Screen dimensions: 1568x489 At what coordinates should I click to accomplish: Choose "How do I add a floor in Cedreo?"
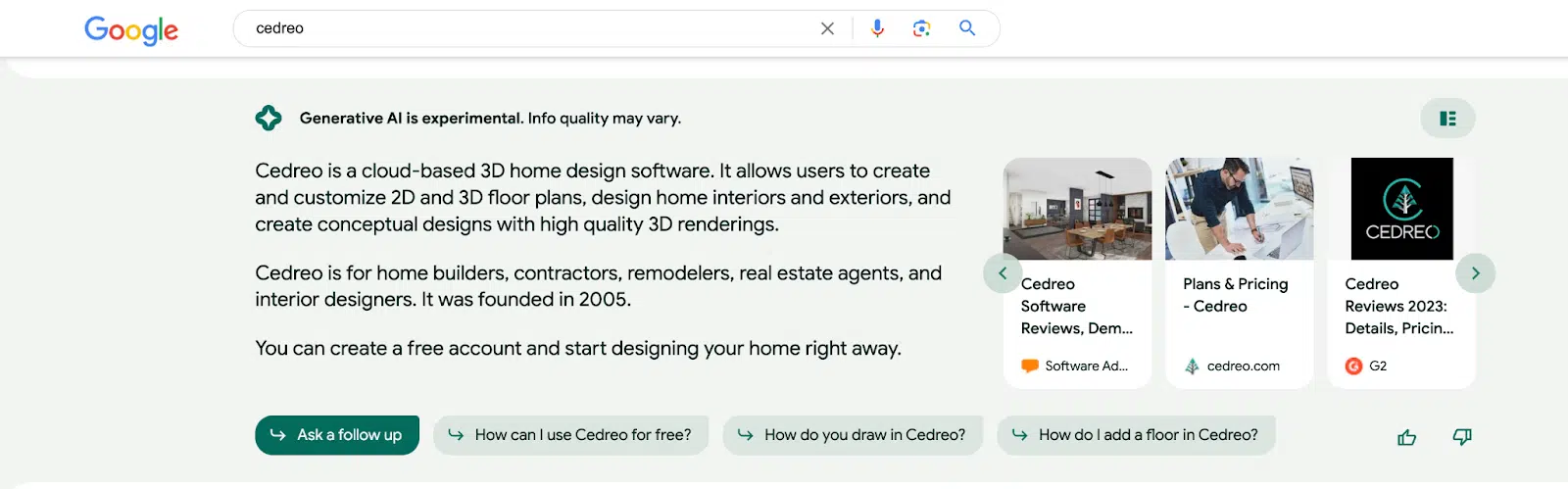(x=1136, y=435)
